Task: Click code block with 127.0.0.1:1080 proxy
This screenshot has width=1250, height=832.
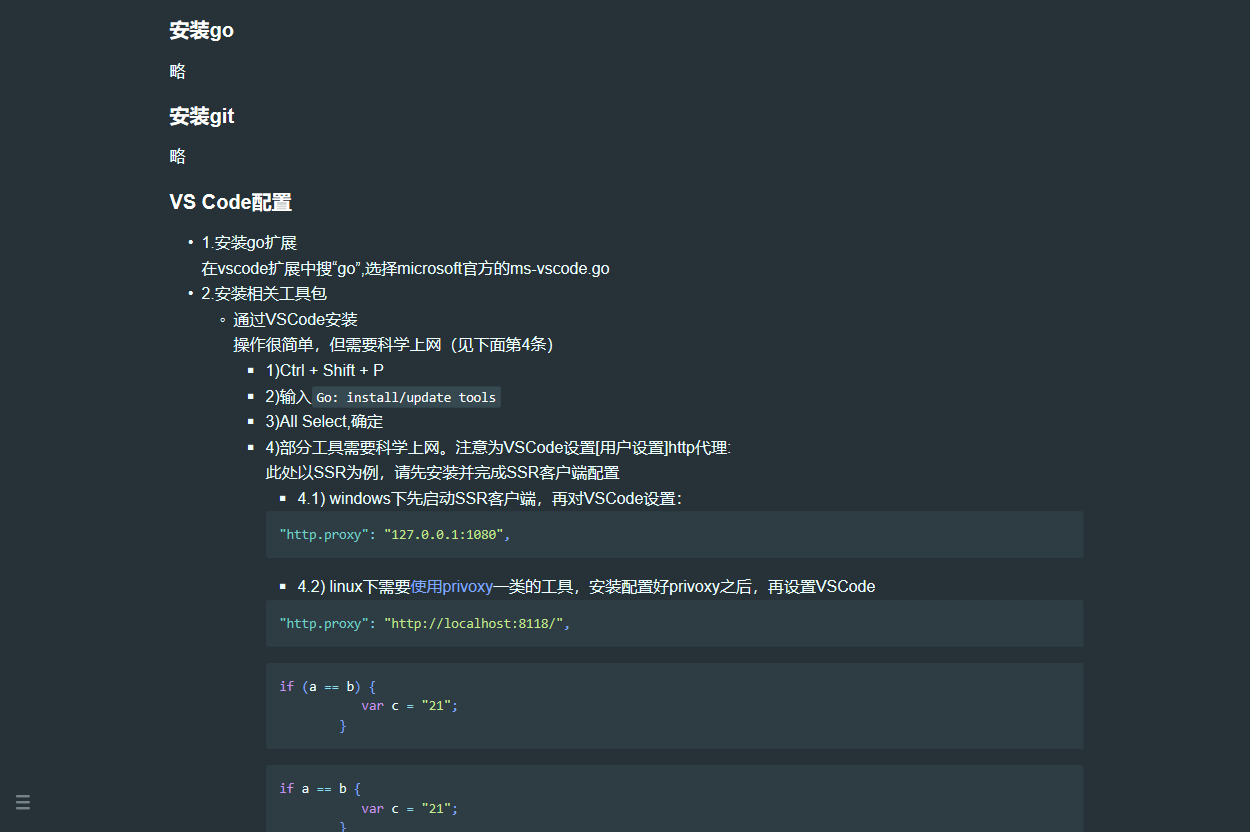Action: click(674, 534)
